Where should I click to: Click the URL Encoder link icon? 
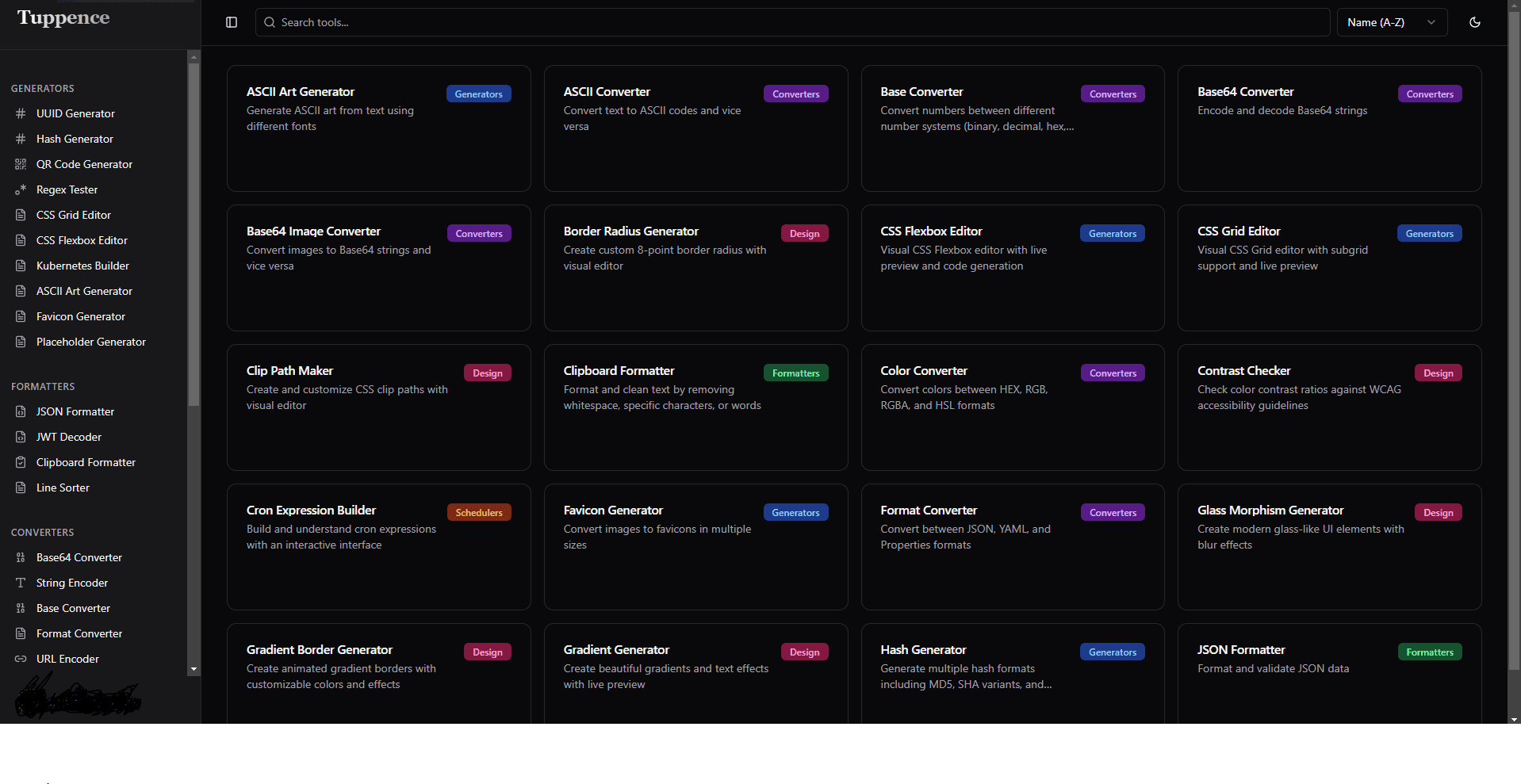21,659
